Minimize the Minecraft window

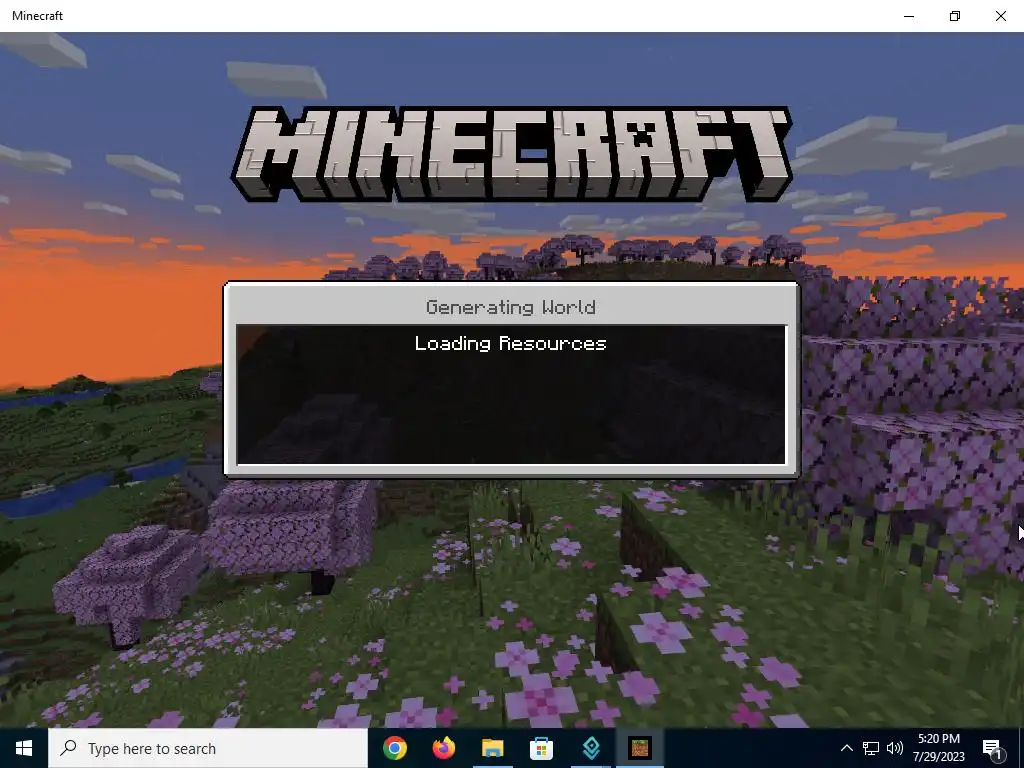tap(909, 16)
